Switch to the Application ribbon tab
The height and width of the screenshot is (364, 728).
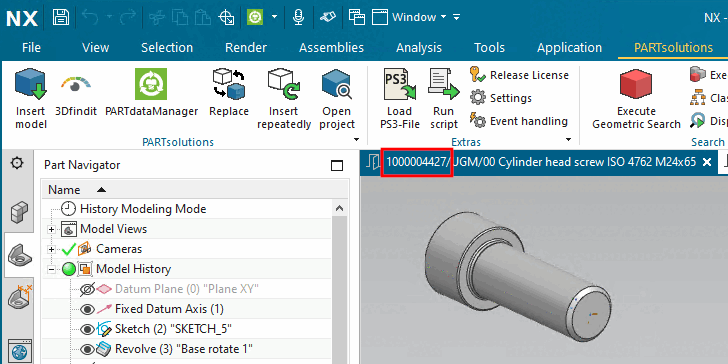point(569,47)
